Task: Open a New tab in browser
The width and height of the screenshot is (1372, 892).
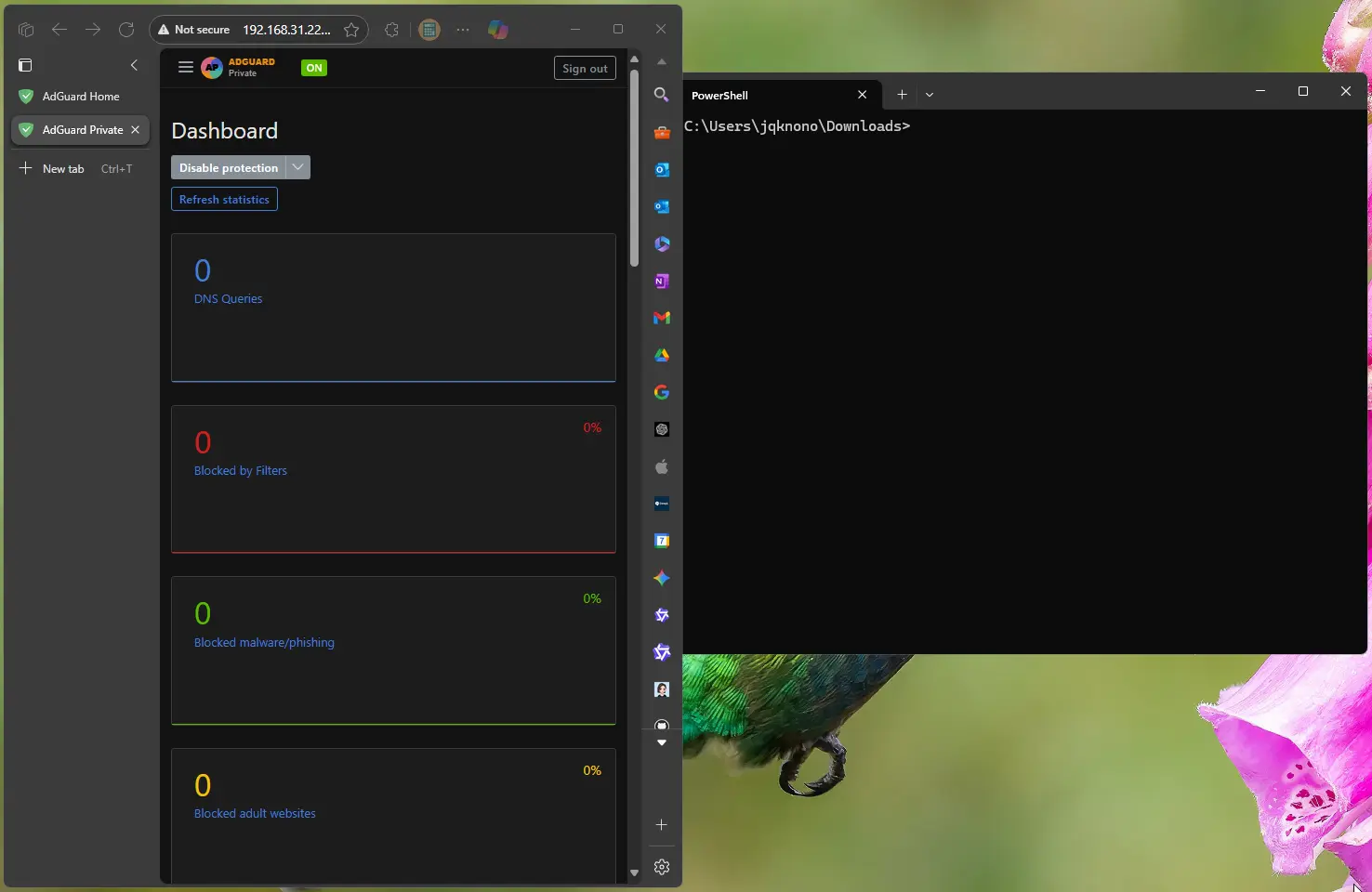Action: pyautogui.click(x=63, y=169)
